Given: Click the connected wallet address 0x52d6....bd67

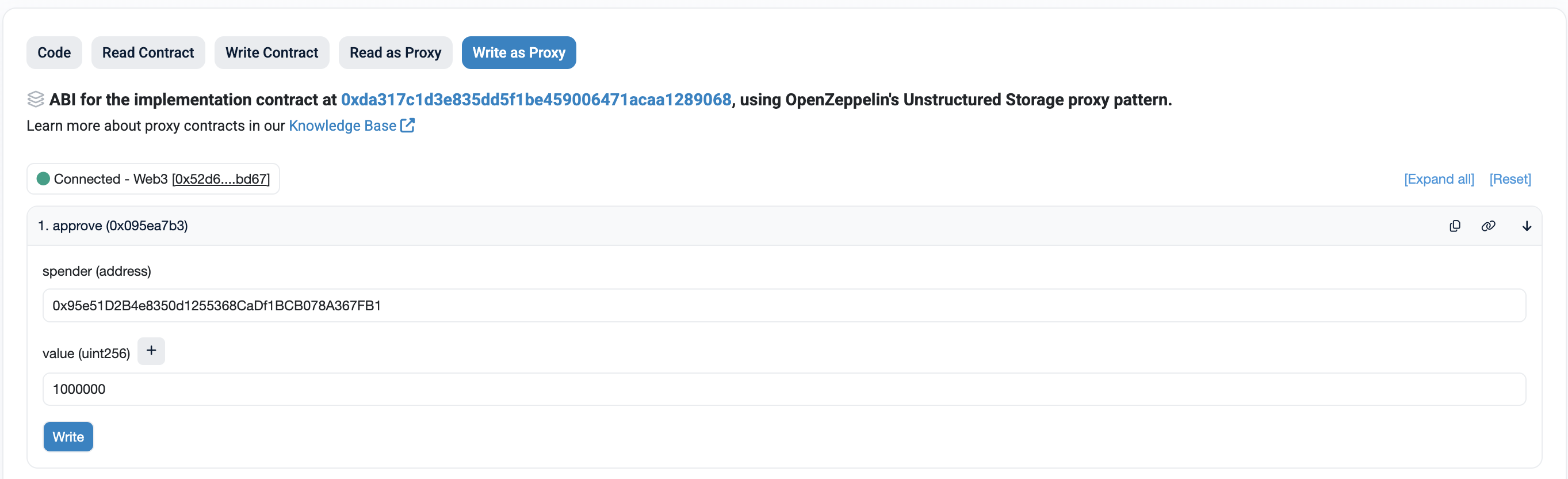Looking at the screenshot, I should [x=220, y=179].
